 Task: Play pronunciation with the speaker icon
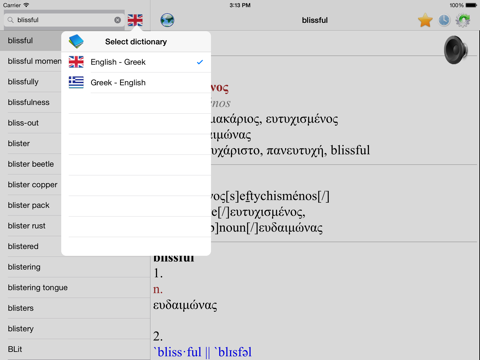click(x=455, y=50)
